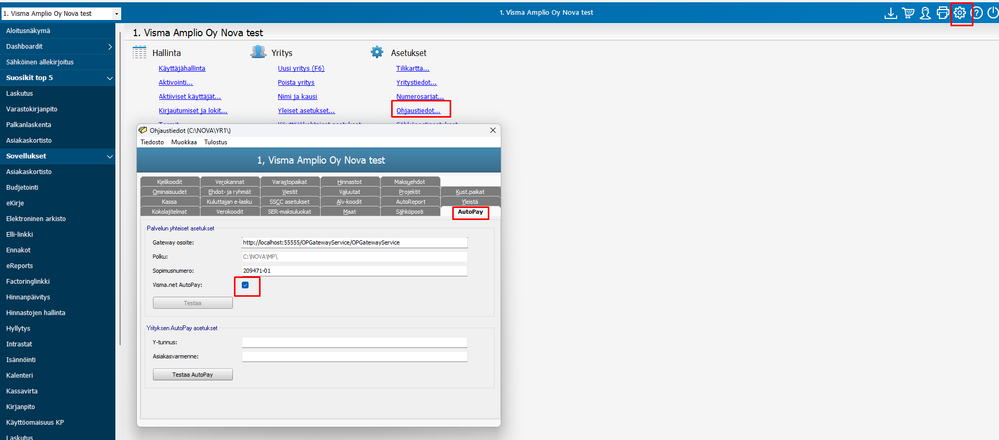The image size is (999, 440).
Task: Click the Poista yritys link
Action: (296, 82)
